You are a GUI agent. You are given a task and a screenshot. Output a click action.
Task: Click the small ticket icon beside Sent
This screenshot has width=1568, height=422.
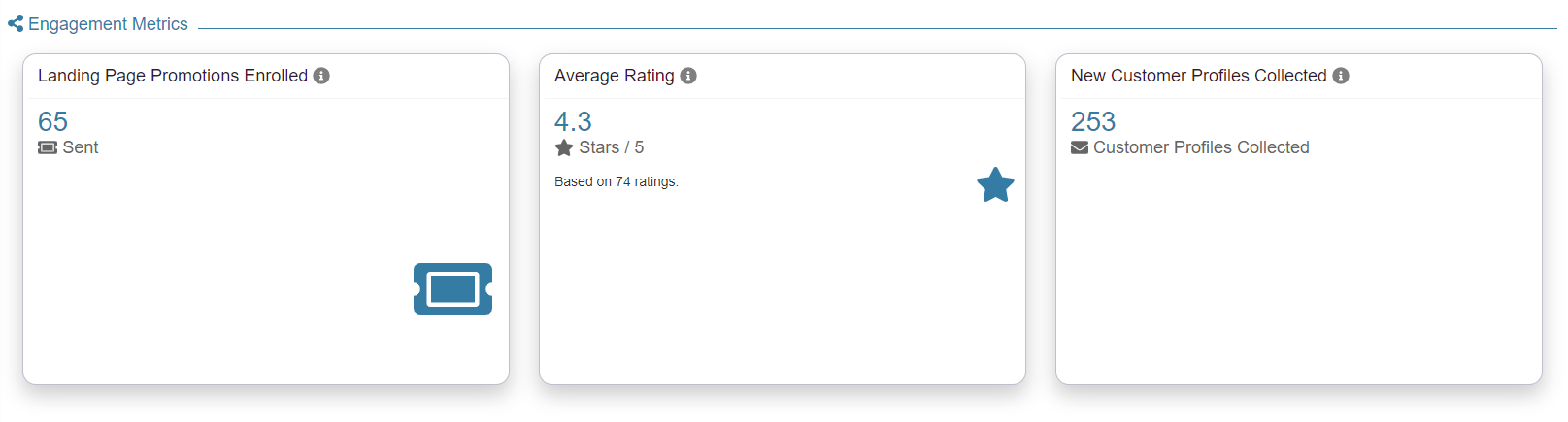point(48,147)
